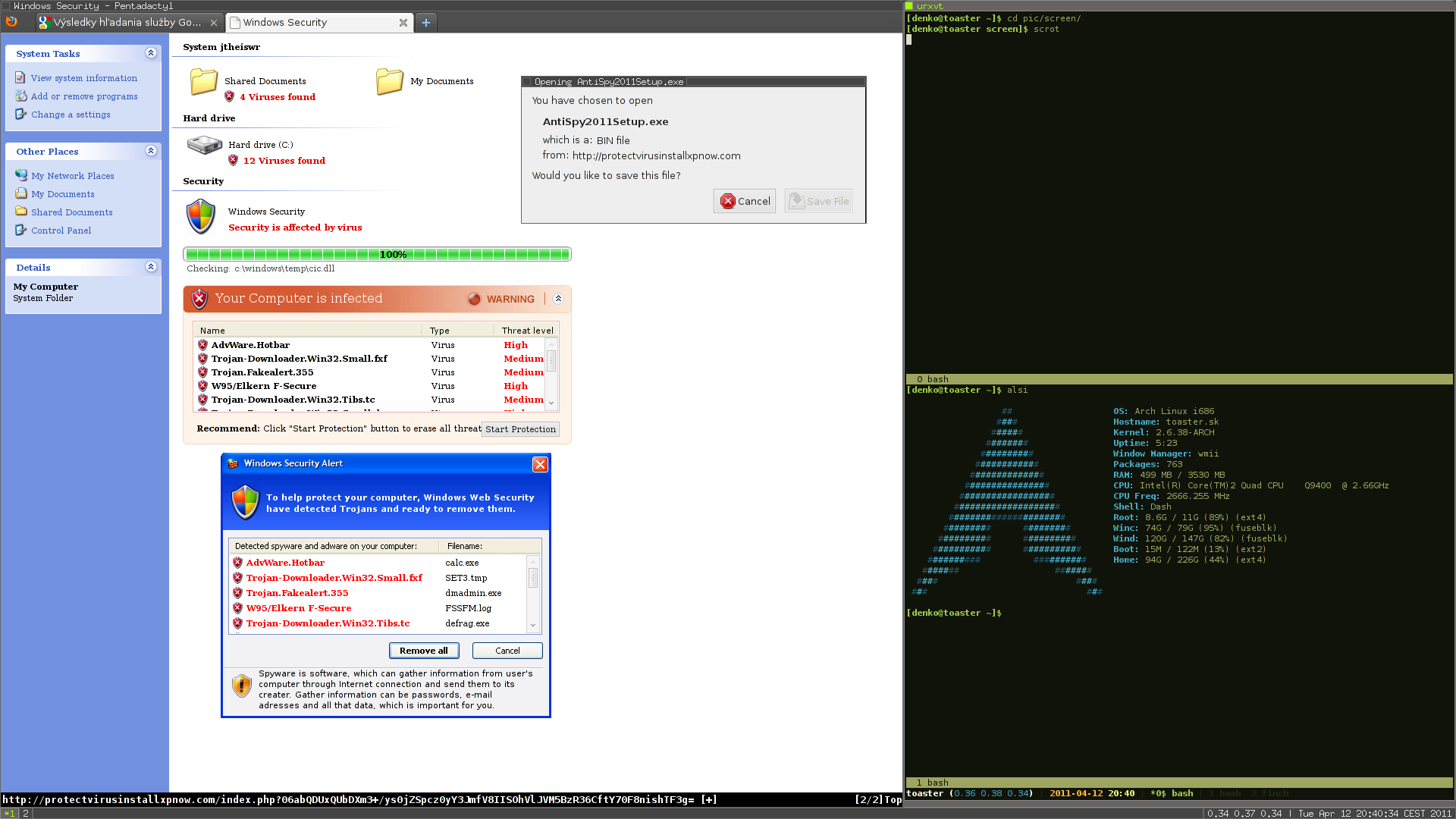The image size is (1456, 819).
Task: Open My Documents in Other Places
Action: [x=63, y=194]
